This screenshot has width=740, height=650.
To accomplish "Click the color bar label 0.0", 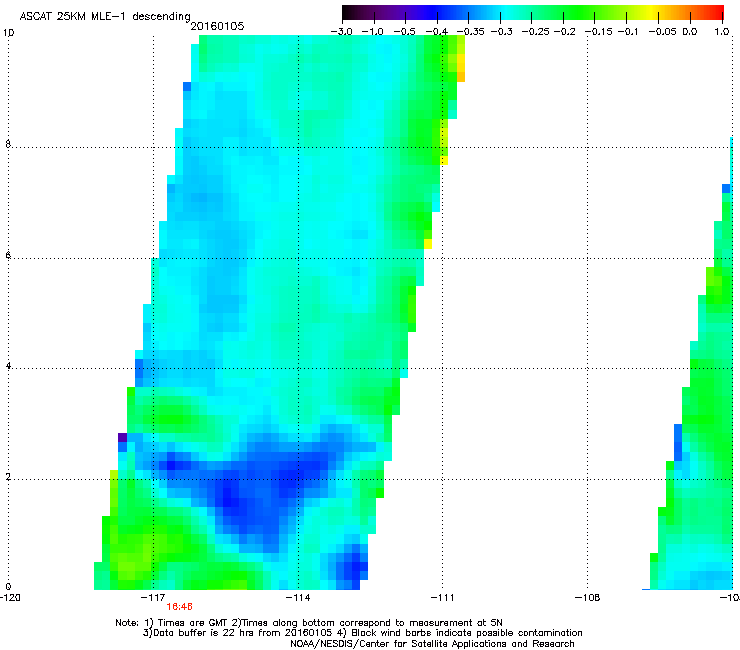I will [690, 32].
